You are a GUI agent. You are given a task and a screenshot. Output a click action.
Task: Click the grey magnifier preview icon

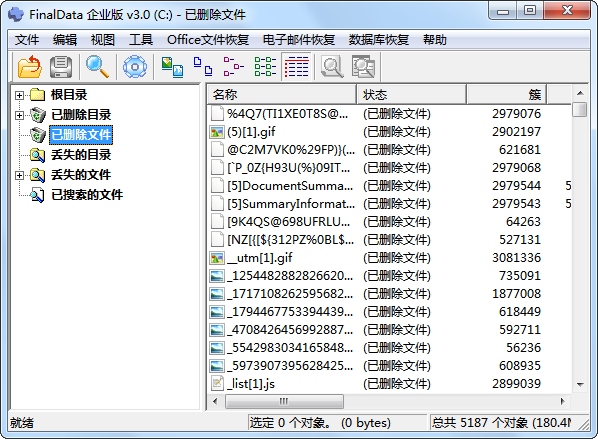click(333, 67)
